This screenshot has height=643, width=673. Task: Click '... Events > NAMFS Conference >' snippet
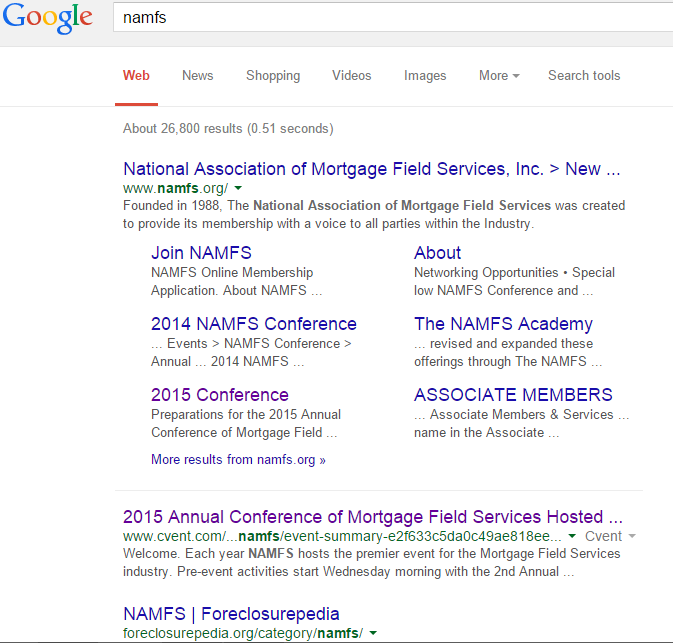[251, 353]
